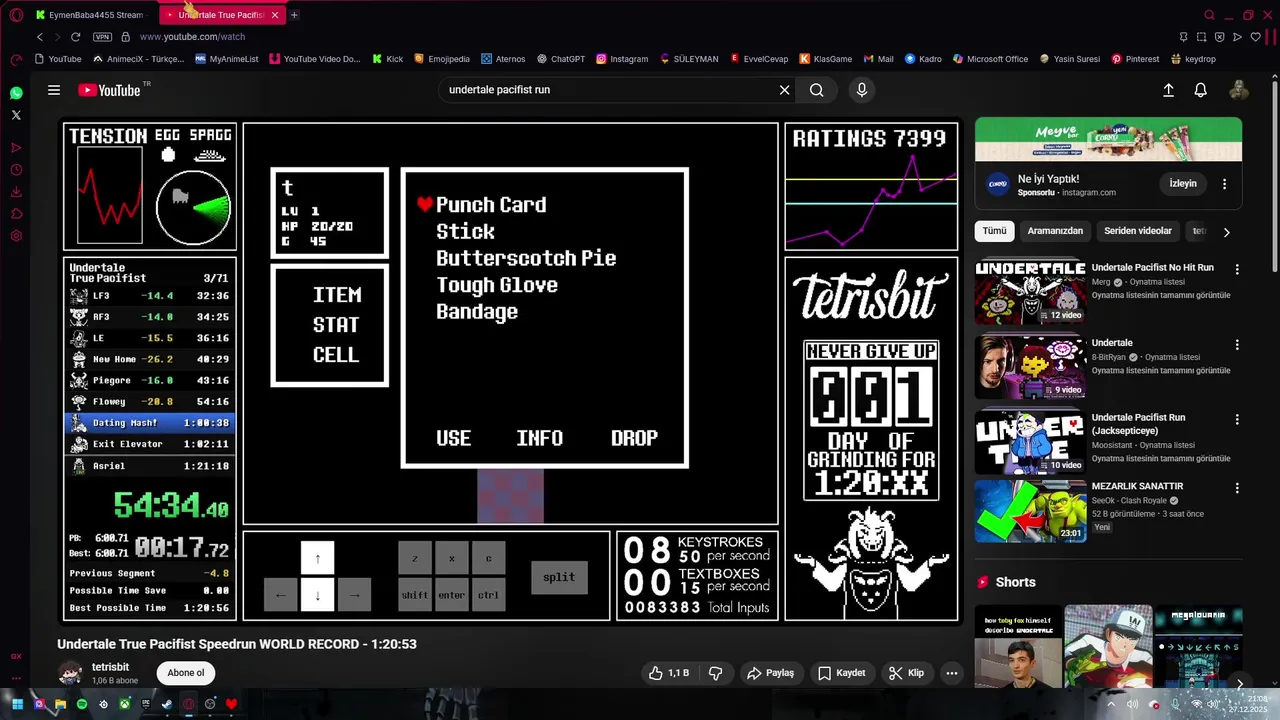1280x720 pixels.
Task: Click İzleyin on the sponsored ad
Action: (1183, 184)
